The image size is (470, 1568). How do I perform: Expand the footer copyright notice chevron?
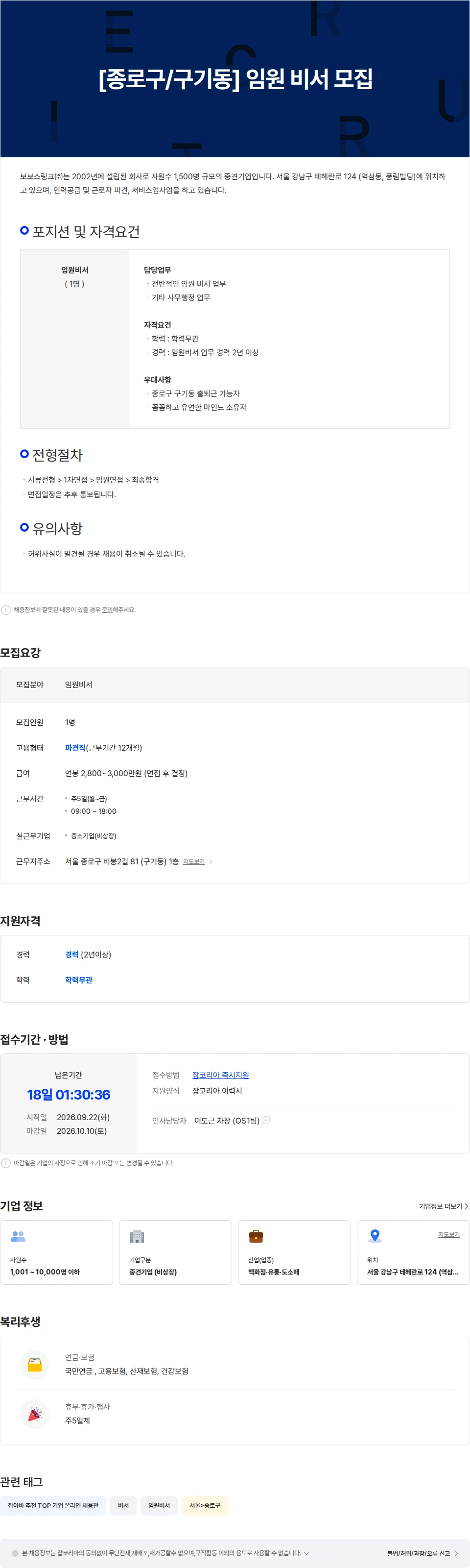tap(306, 1553)
